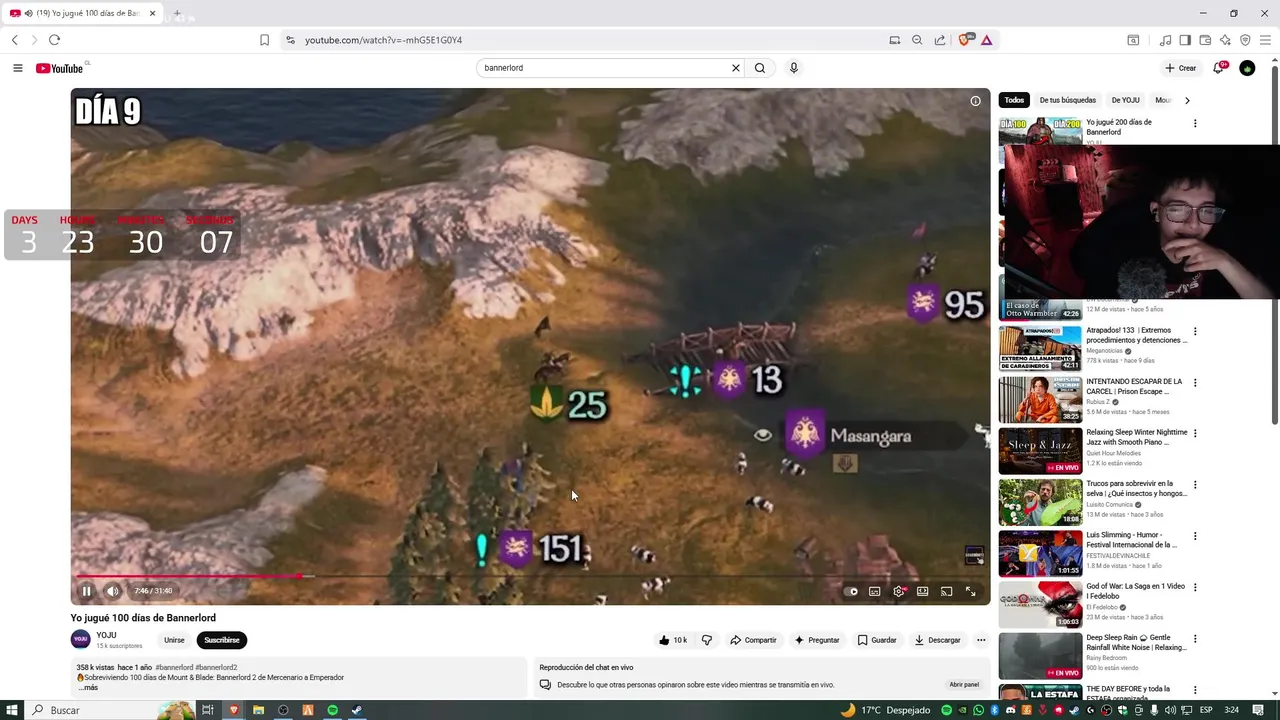The width and height of the screenshot is (1280, 720).
Task: Select the Todos filter chip
Action: (1014, 100)
